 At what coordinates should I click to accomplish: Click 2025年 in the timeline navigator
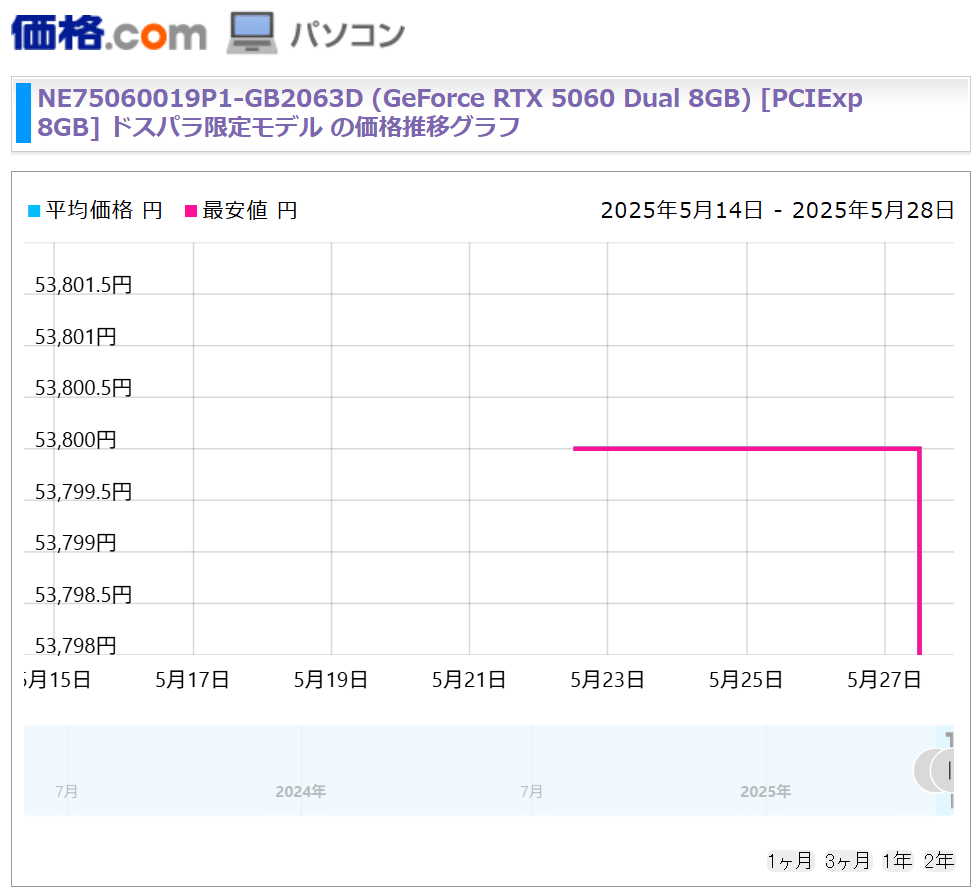pos(765,791)
